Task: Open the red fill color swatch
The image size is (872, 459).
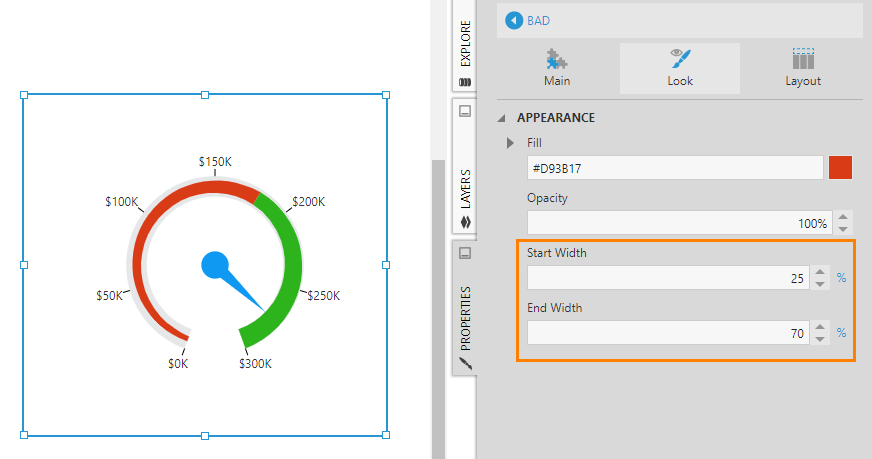Action: click(x=840, y=168)
